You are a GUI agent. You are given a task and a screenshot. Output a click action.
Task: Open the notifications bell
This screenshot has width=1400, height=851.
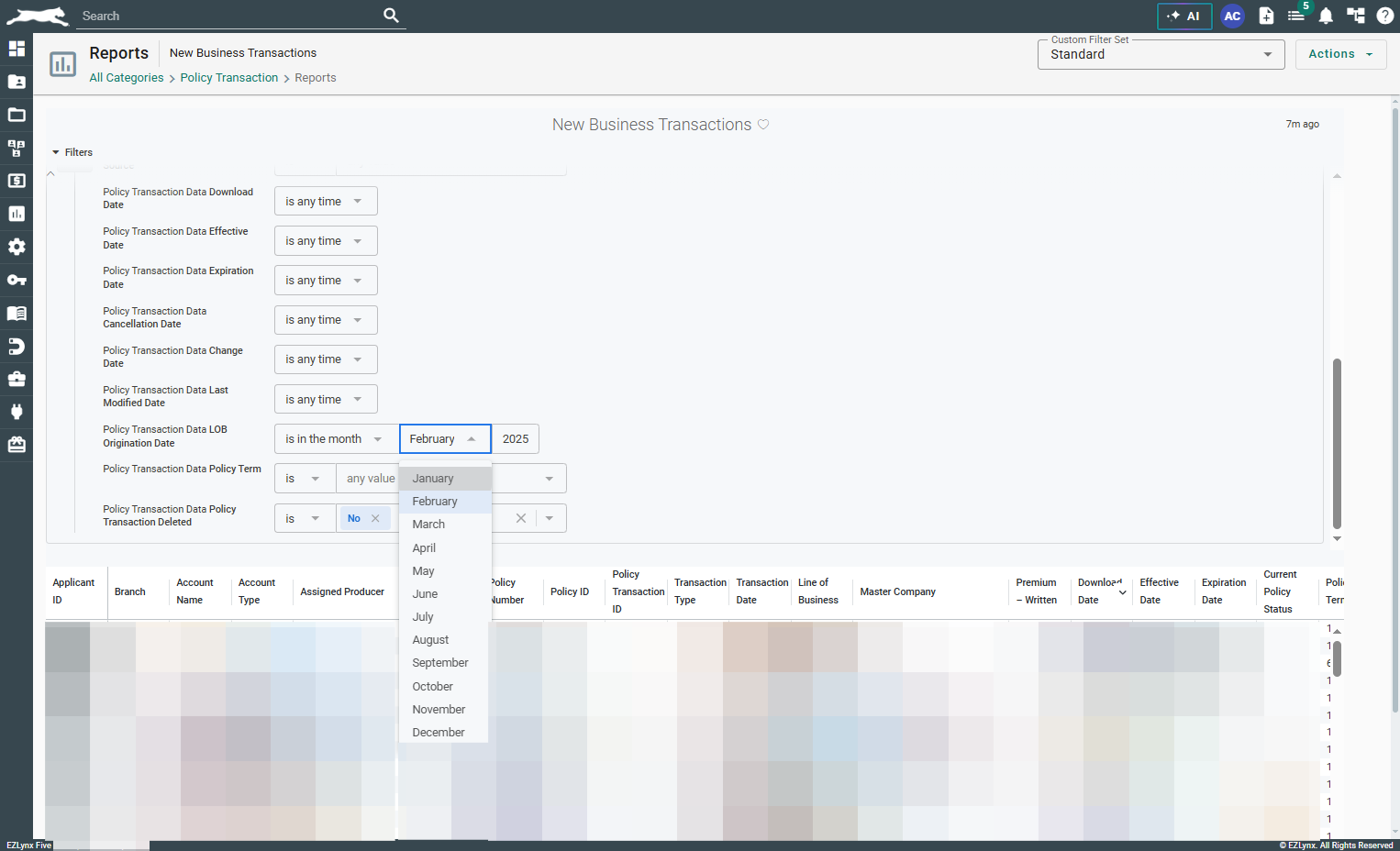point(1326,16)
